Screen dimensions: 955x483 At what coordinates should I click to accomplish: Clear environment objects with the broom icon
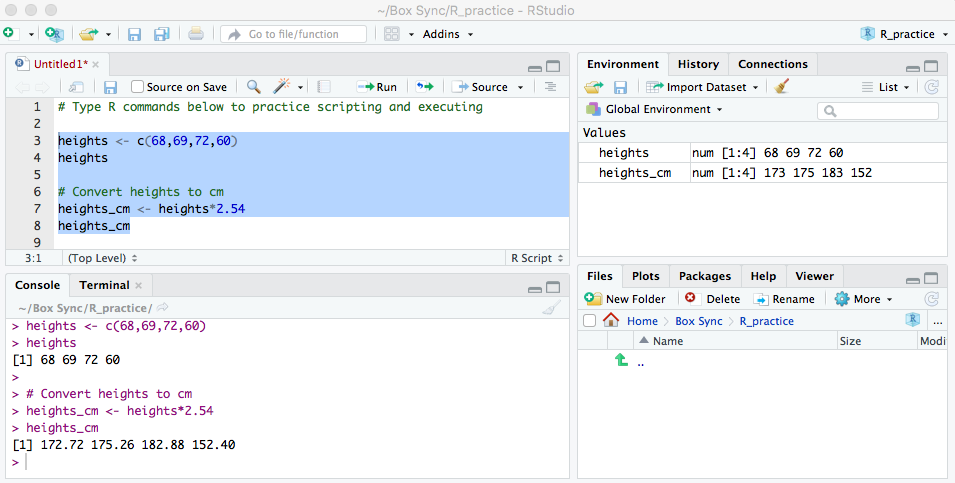(782, 87)
